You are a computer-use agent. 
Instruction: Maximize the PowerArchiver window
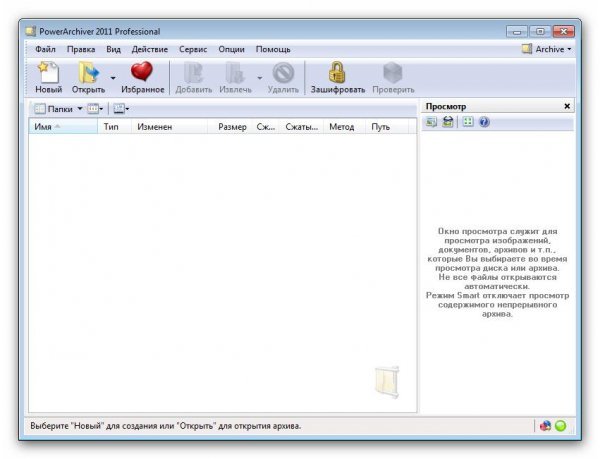(x=540, y=31)
